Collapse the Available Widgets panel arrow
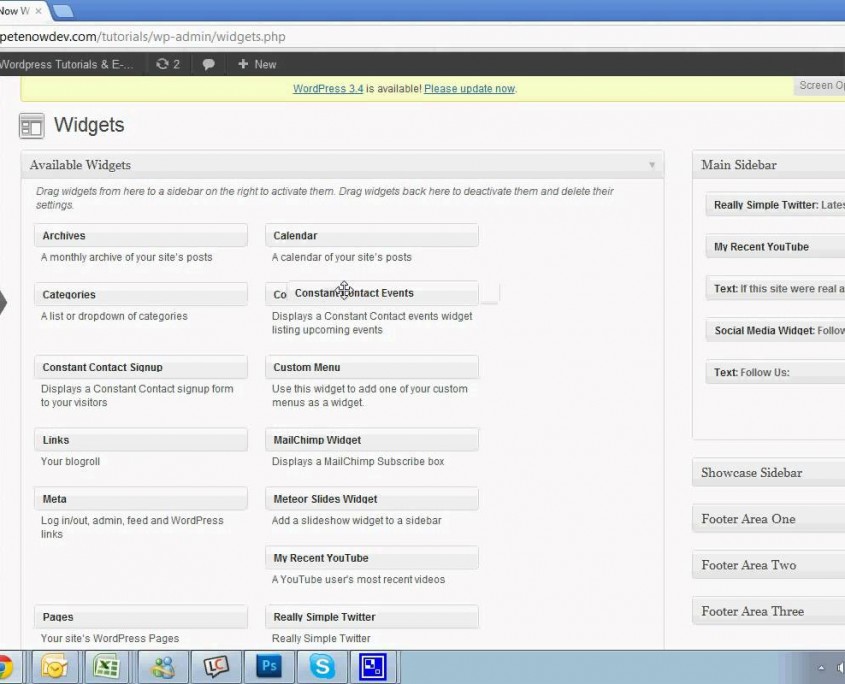 pos(652,165)
